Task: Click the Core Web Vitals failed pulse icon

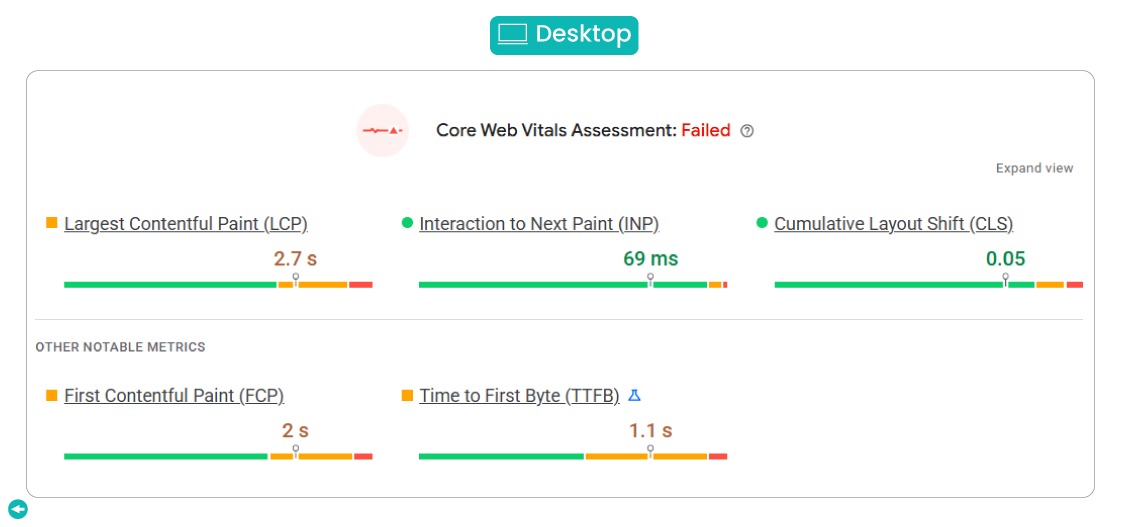Action: (383, 131)
